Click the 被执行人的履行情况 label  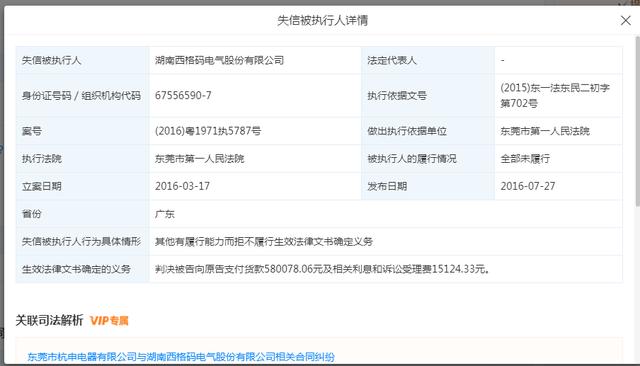[x=411, y=159]
